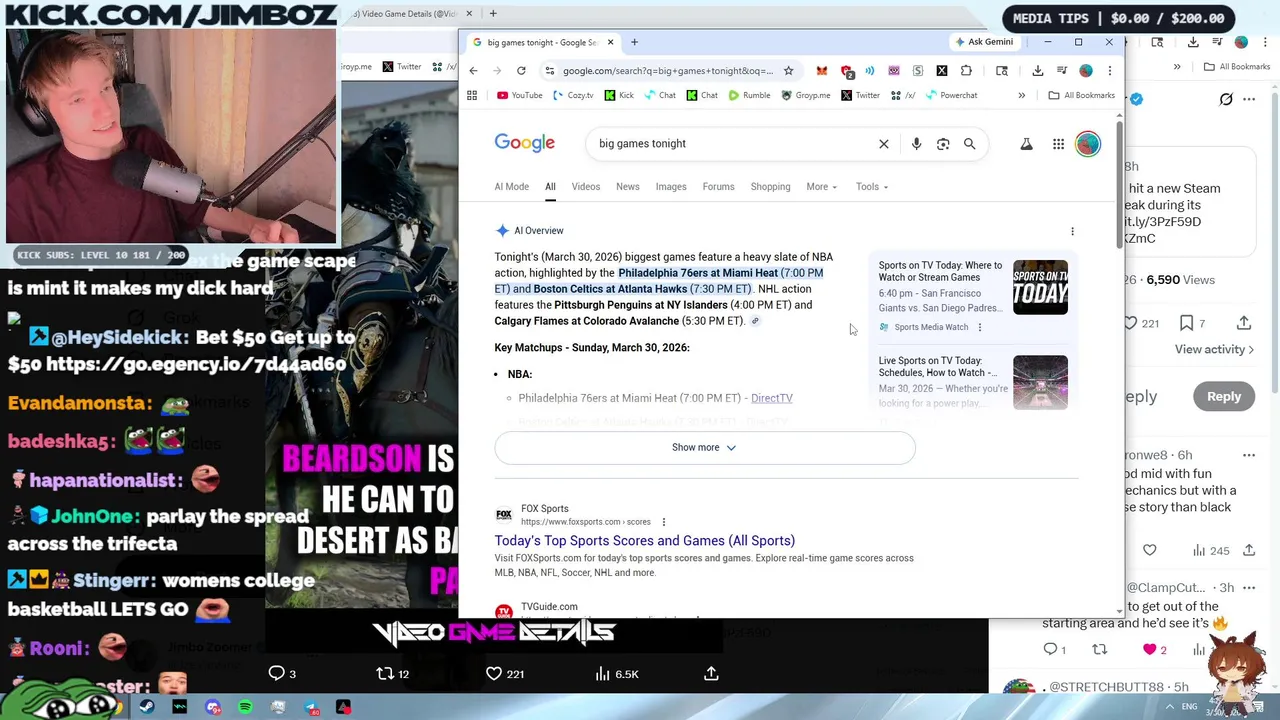Bookmark the background tweet showing 7 bookmarks

click(x=1186, y=323)
